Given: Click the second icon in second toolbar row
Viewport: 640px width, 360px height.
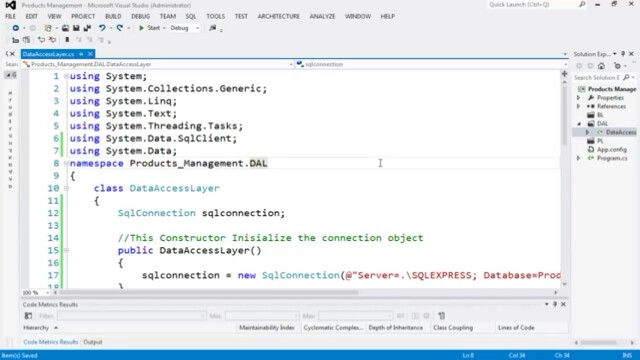Looking at the screenshot, I should (x=27, y=40).
